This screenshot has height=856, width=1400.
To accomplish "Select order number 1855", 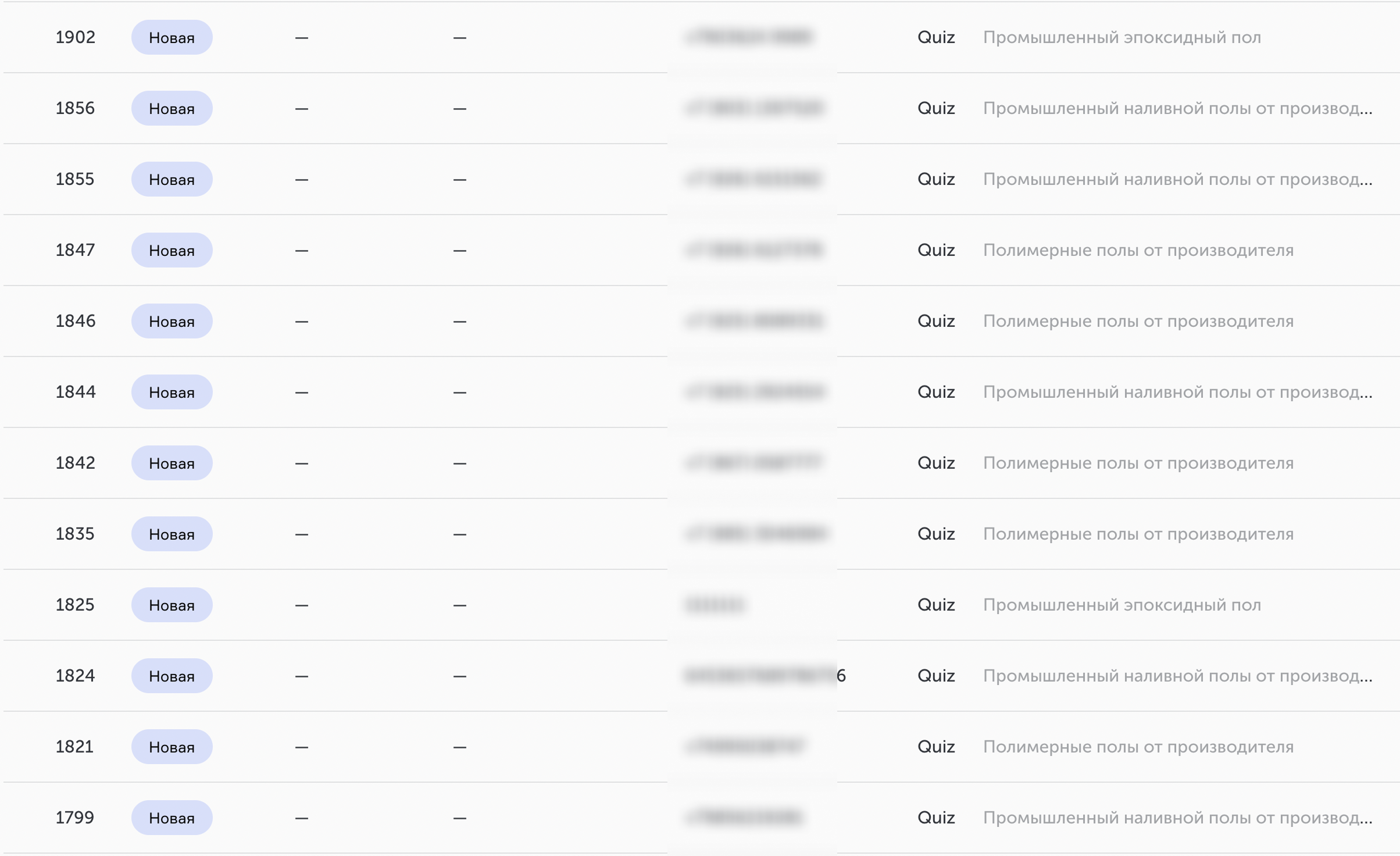I will 75,179.
